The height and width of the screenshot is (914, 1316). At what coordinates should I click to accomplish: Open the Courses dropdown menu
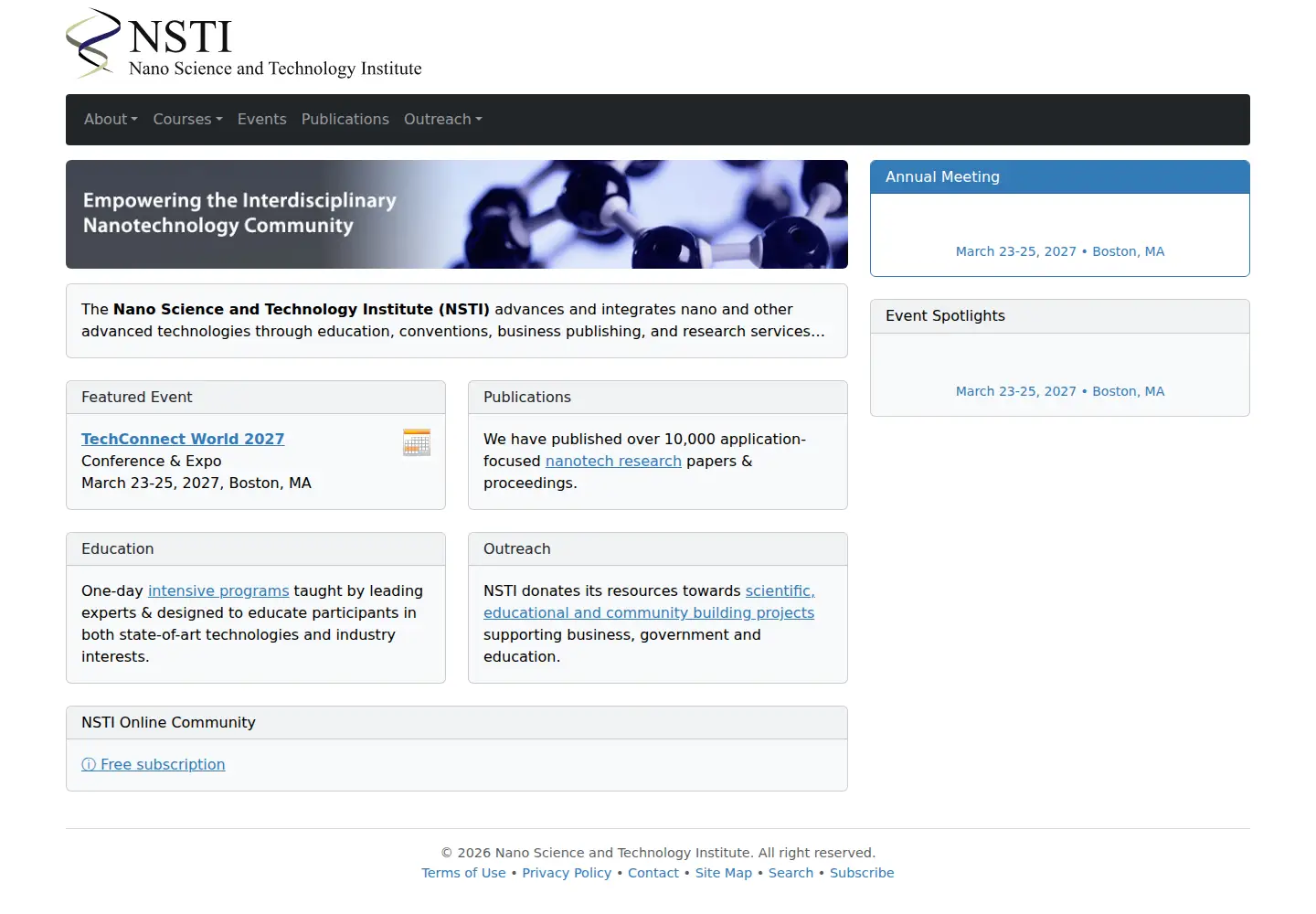pyautogui.click(x=187, y=119)
